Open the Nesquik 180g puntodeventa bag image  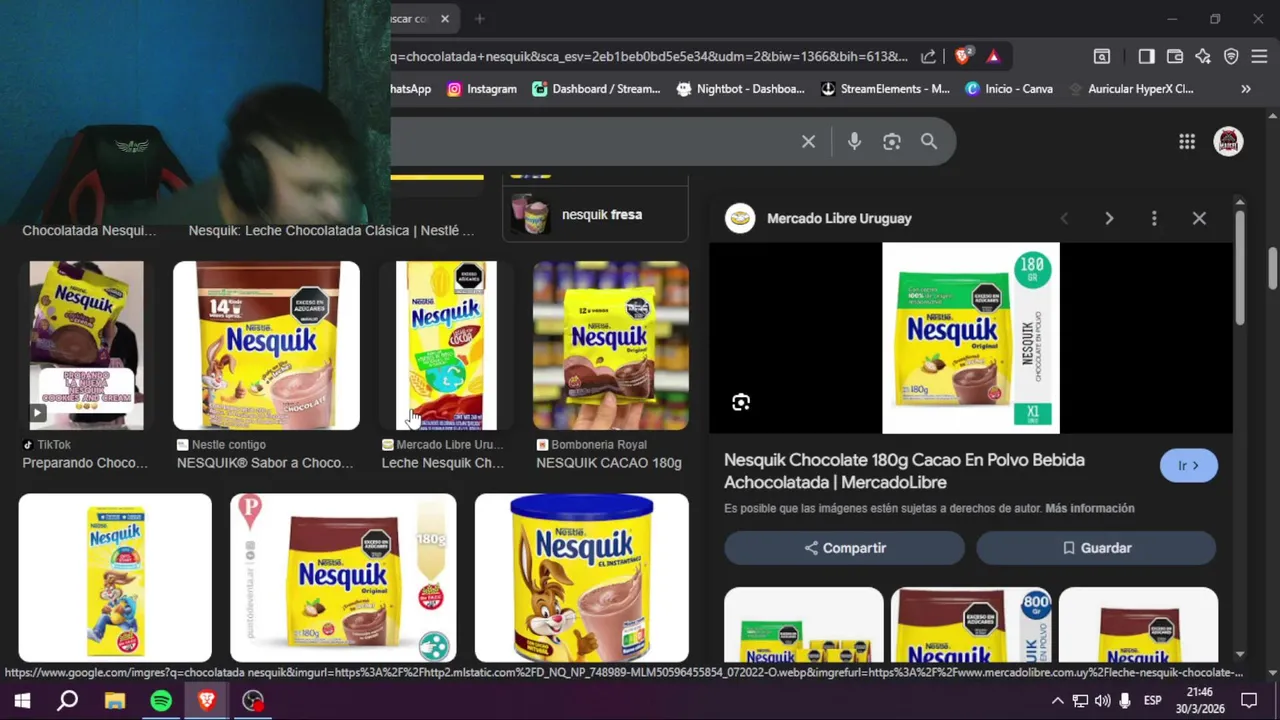pyautogui.click(x=343, y=578)
